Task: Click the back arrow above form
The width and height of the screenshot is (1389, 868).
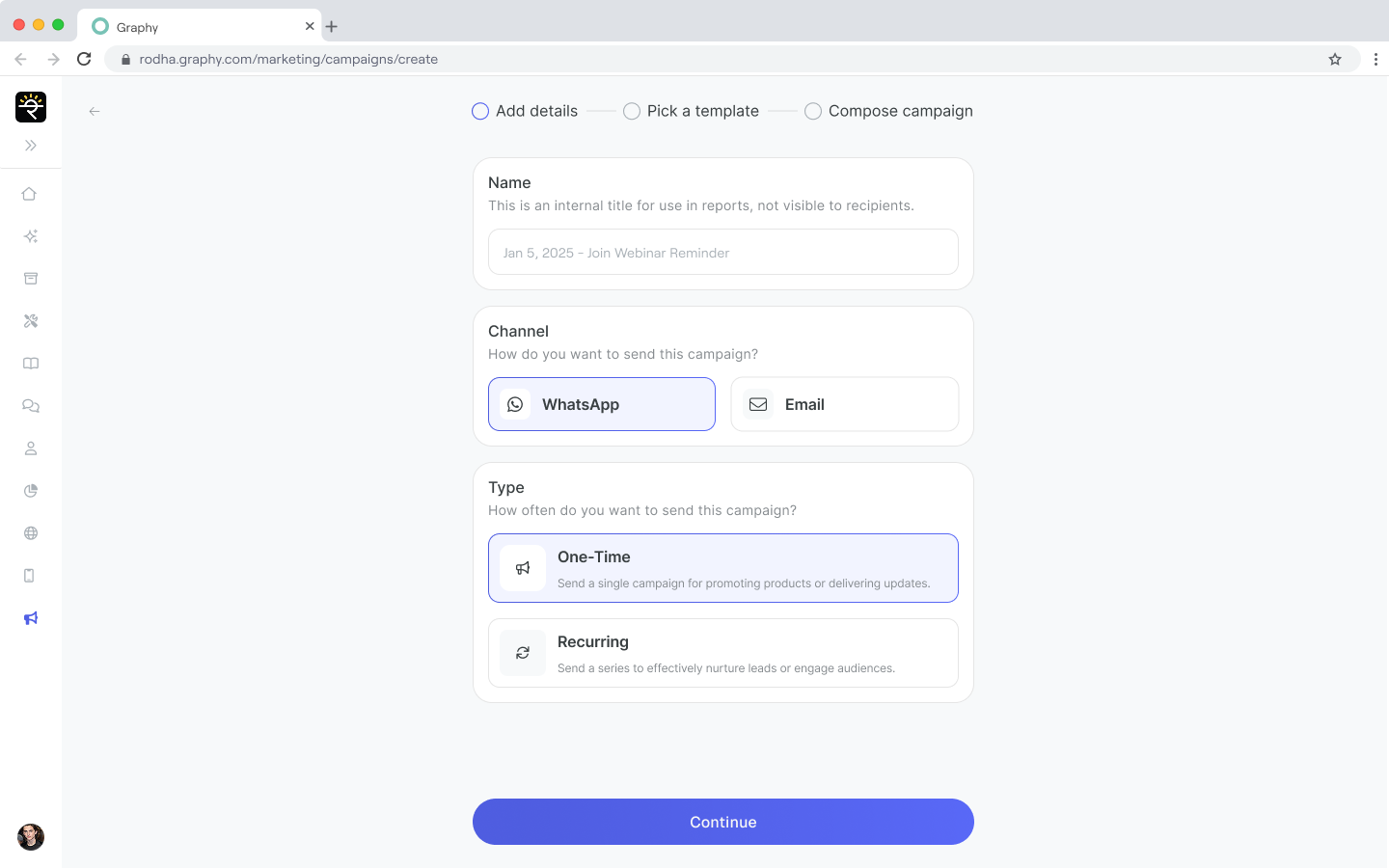Action: click(95, 111)
